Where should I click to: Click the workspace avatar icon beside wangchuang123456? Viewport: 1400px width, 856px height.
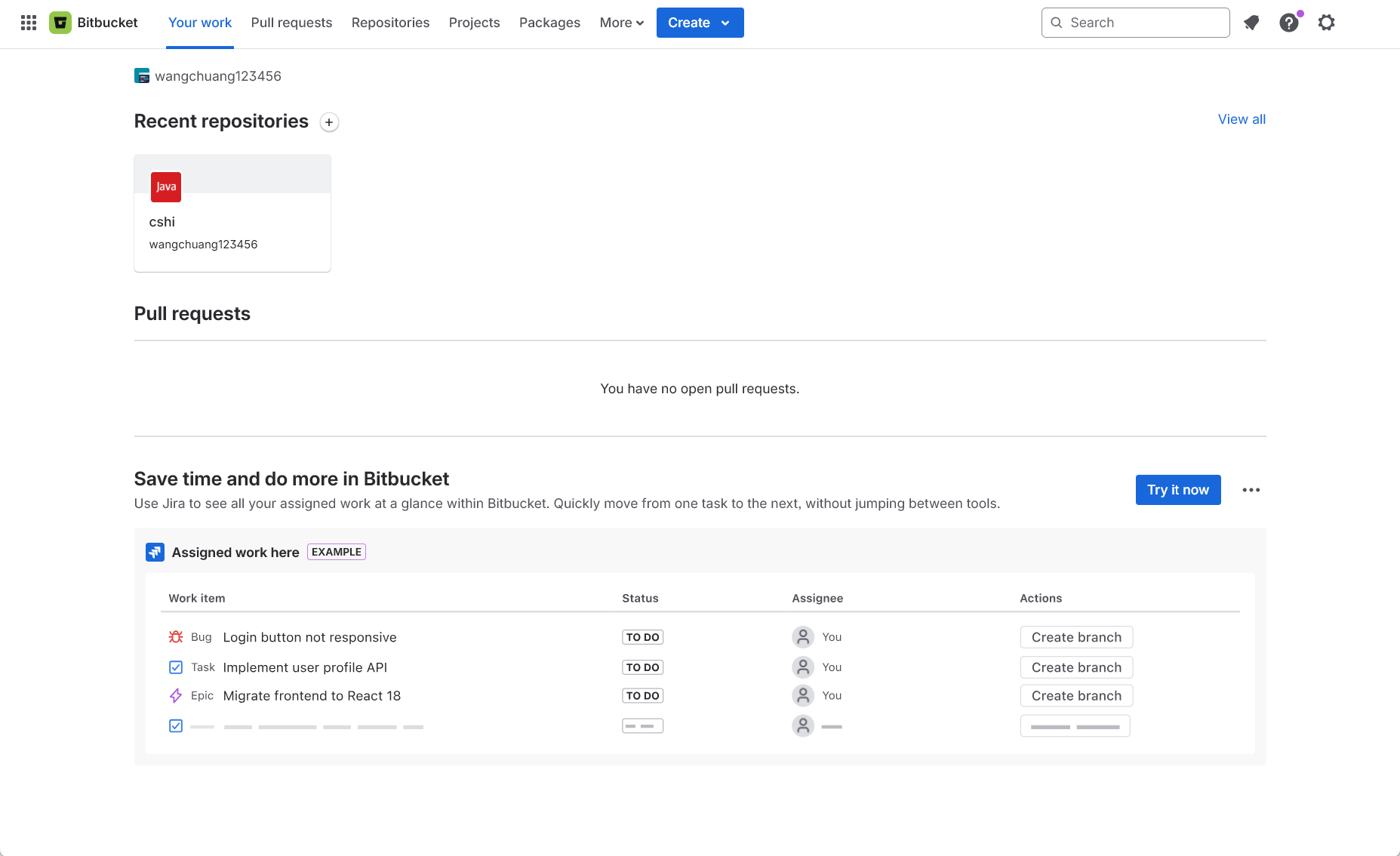[142, 75]
